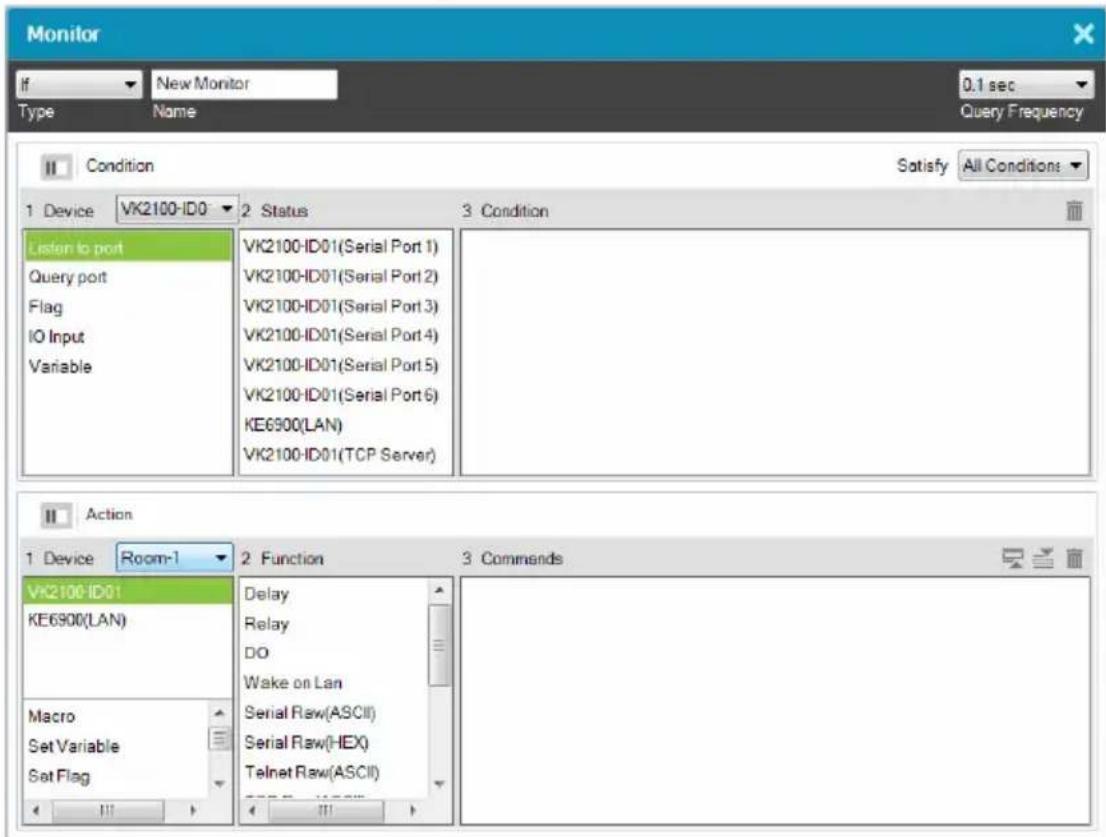Open the Action Device Room-1 dropdown

click(x=174, y=558)
